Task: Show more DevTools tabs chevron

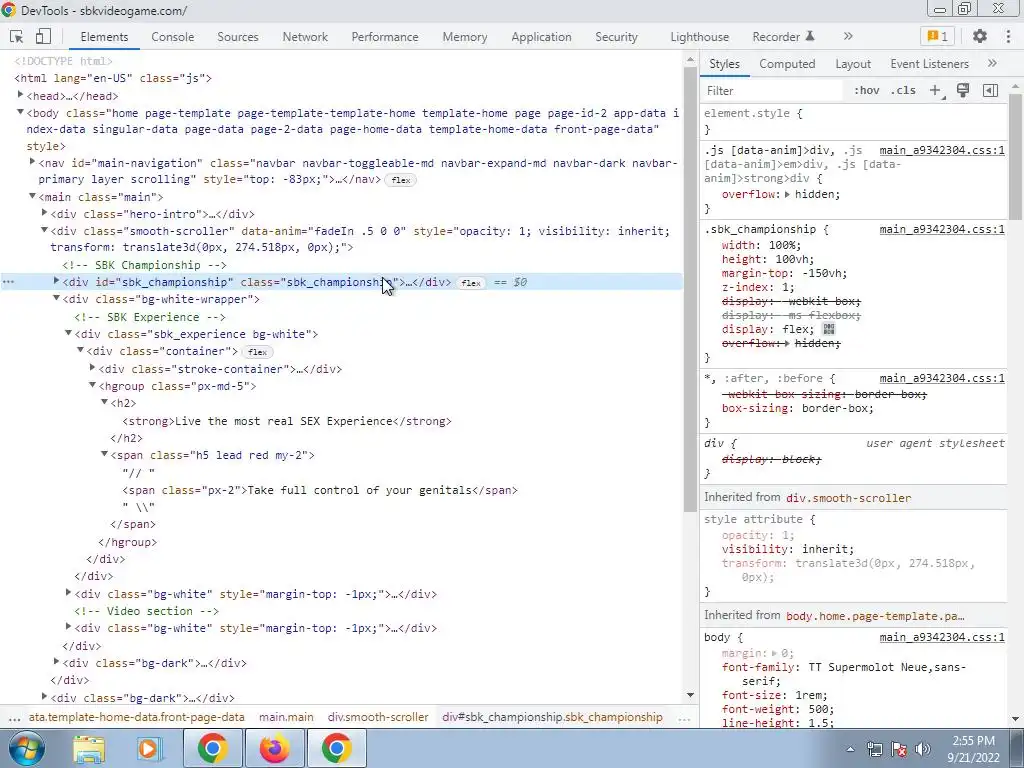Action: (x=848, y=37)
